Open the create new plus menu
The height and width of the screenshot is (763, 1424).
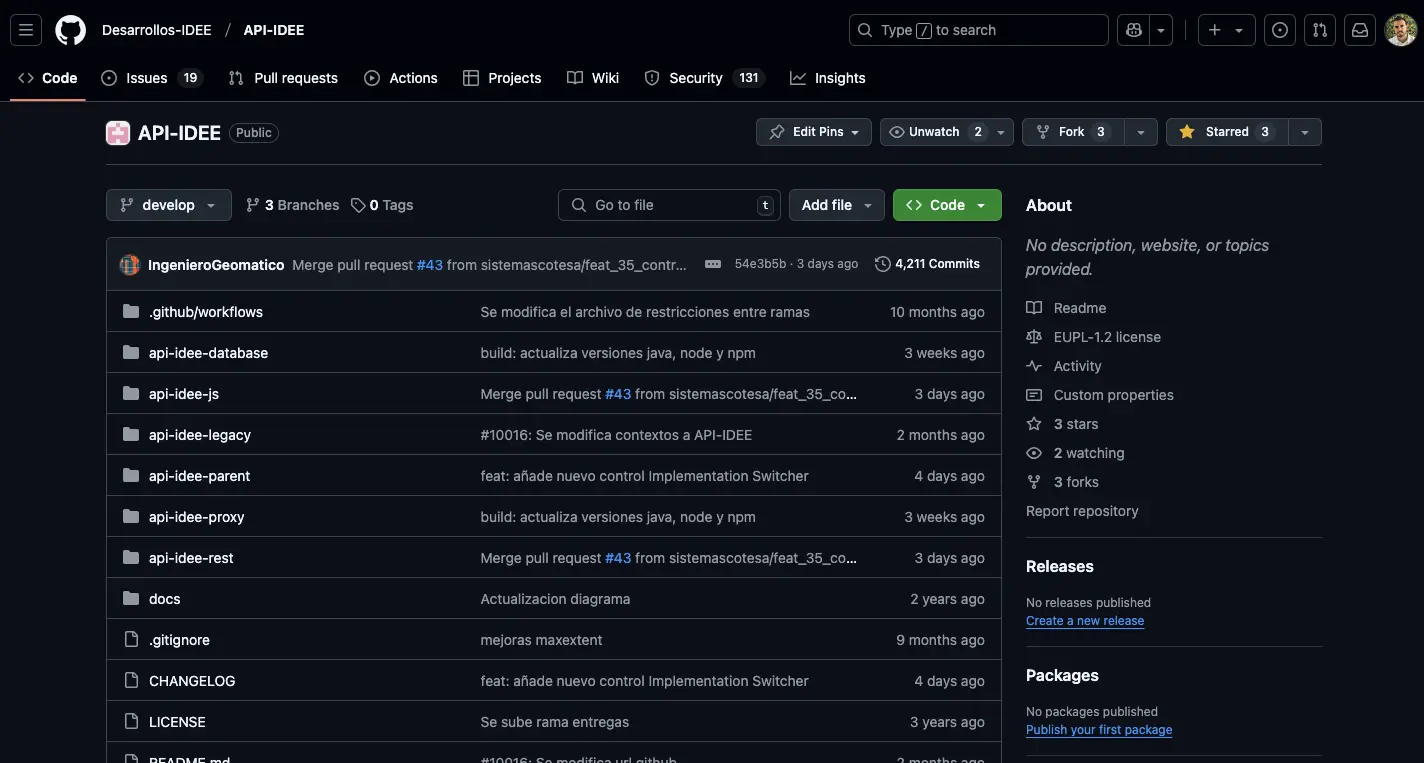1226,30
